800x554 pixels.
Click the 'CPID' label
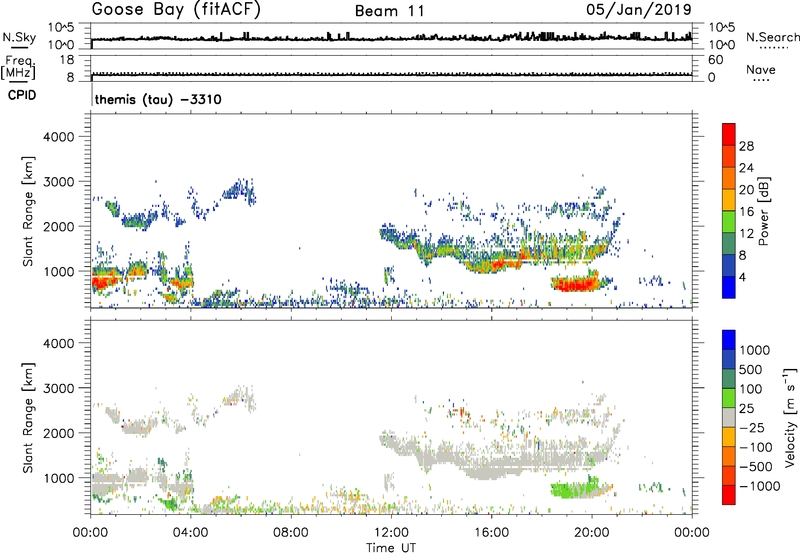point(22,95)
